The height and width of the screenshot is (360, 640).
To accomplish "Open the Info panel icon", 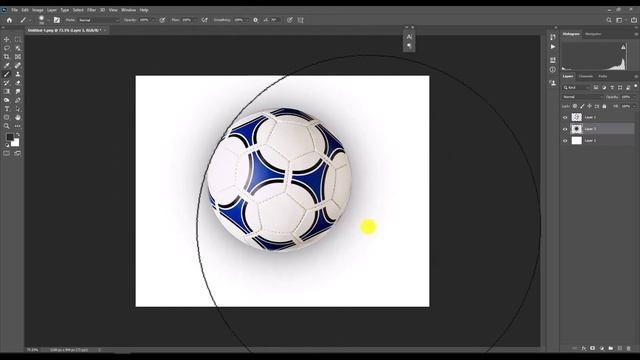I will [553, 70].
